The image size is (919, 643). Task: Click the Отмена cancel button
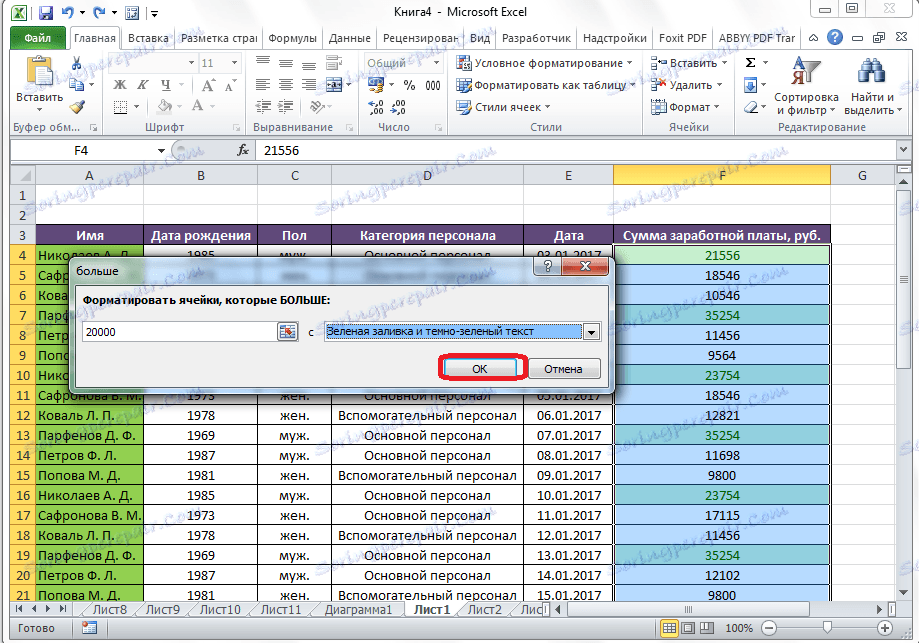[563, 368]
